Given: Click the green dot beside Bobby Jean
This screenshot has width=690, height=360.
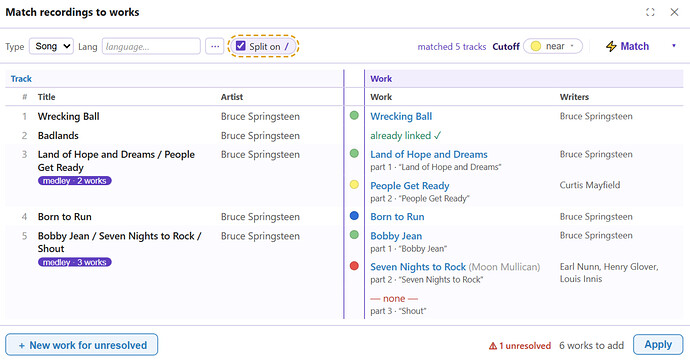Looking at the screenshot, I should point(354,235).
